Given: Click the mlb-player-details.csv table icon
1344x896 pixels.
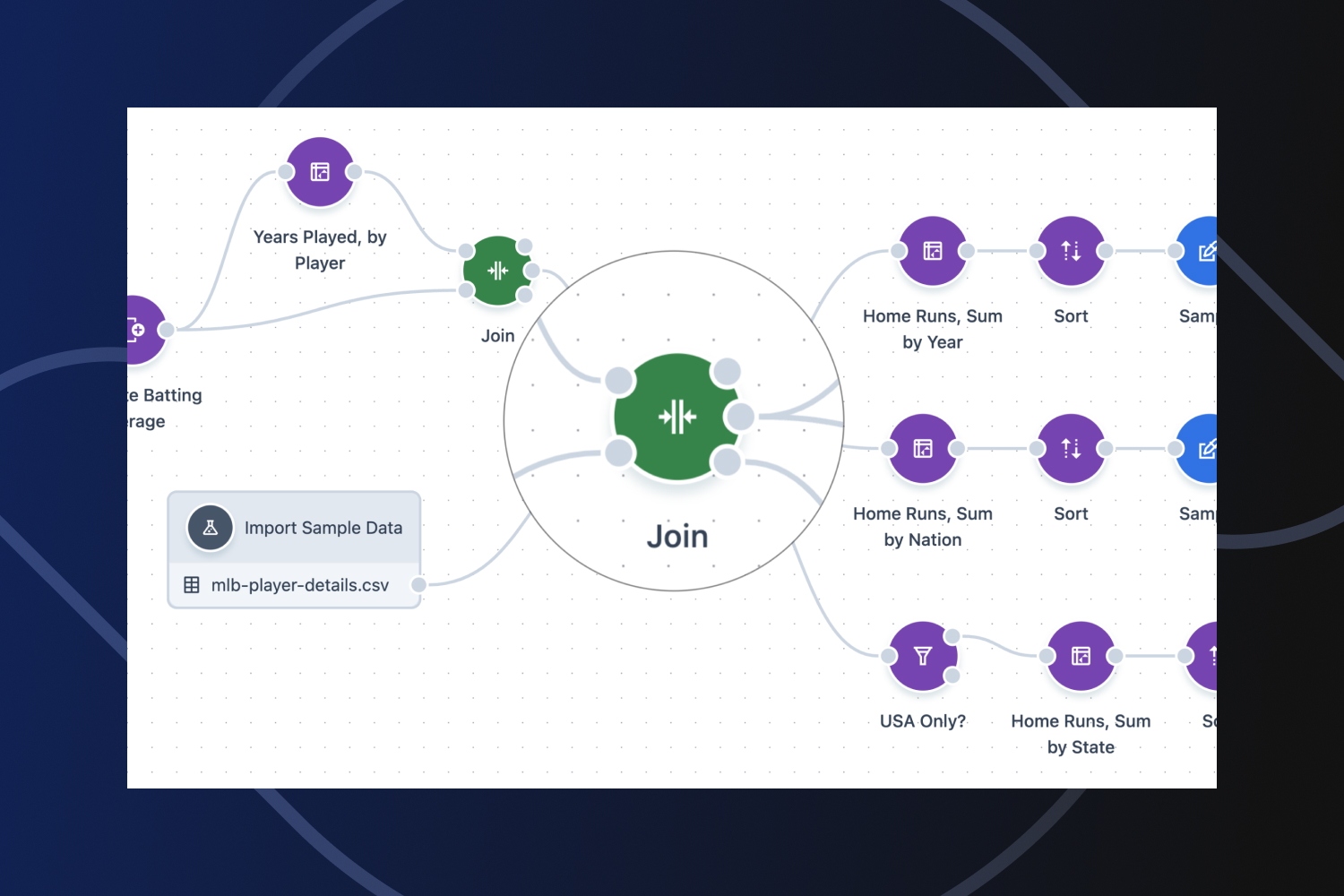Looking at the screenshot, I should point(192,585).
